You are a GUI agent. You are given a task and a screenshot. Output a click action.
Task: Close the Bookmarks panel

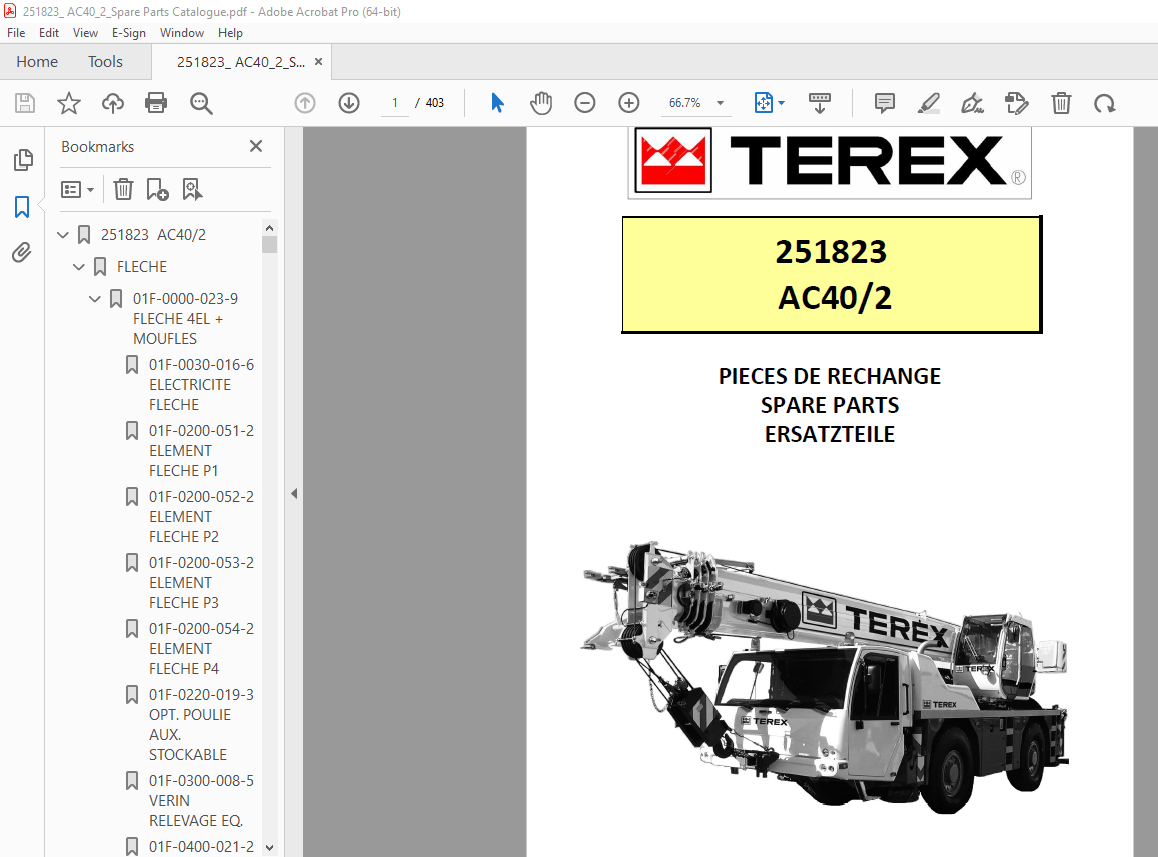pyautogui.click(x=256, y=146)
